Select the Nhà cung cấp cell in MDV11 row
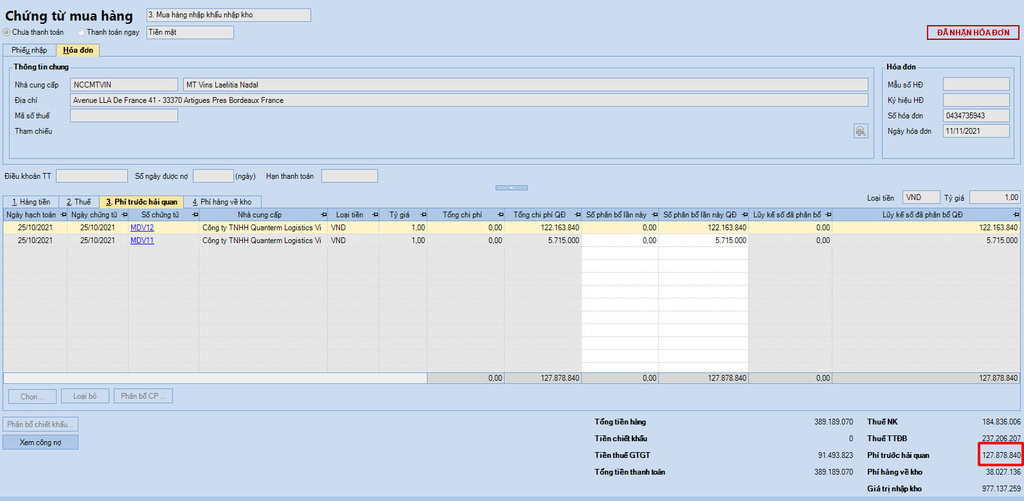This screenshot has width=1024, height=501. [x=263, y=240]
